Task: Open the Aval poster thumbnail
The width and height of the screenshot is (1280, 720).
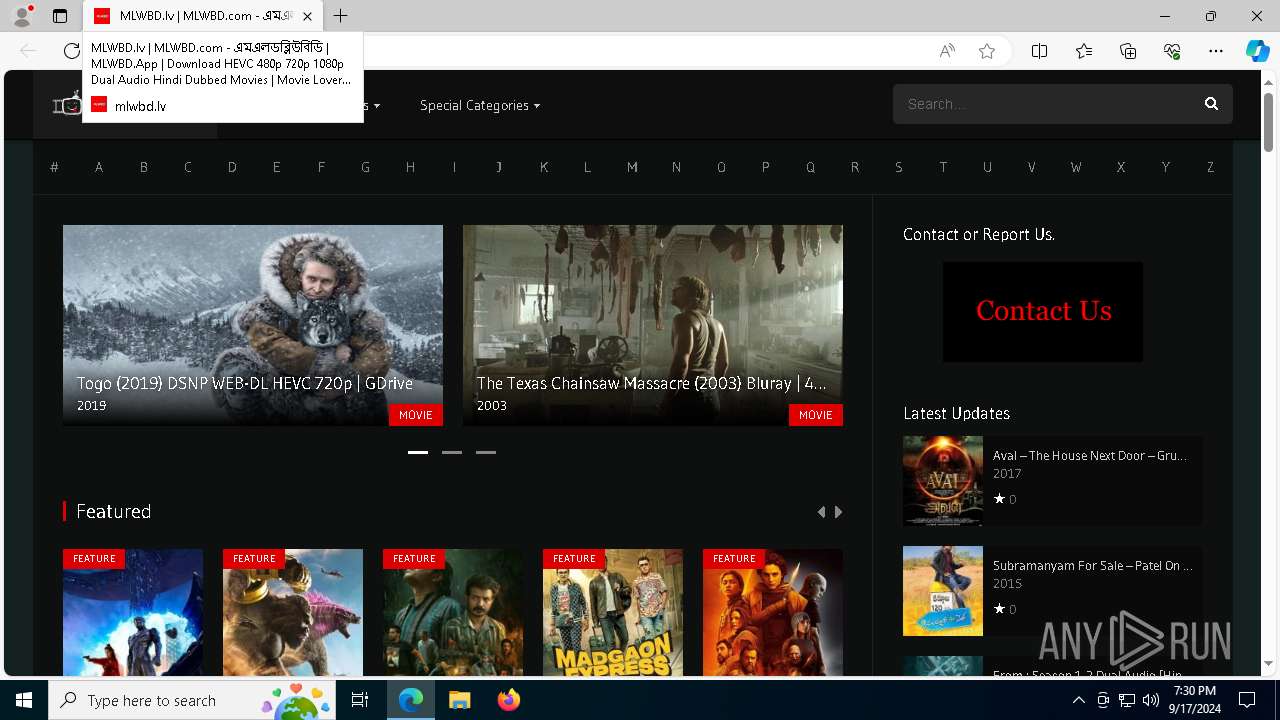Action: (x=943, y=481)
